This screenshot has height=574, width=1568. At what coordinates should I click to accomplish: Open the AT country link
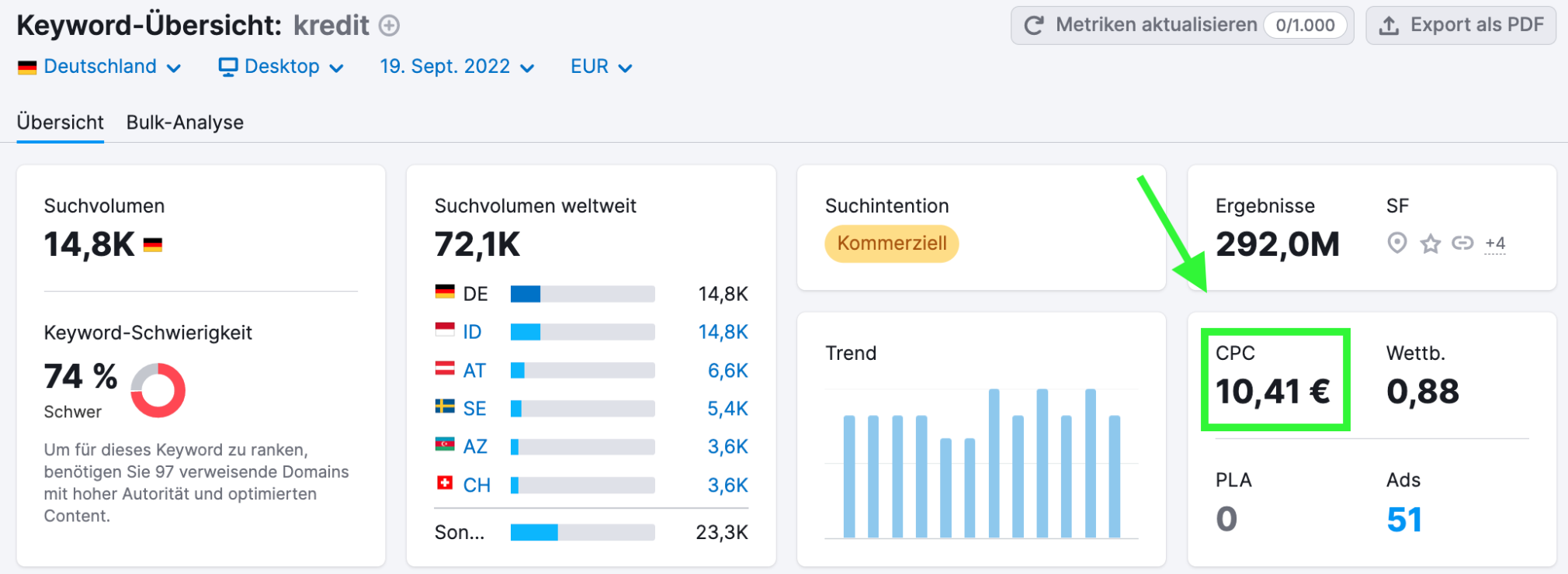pos(474,371)
